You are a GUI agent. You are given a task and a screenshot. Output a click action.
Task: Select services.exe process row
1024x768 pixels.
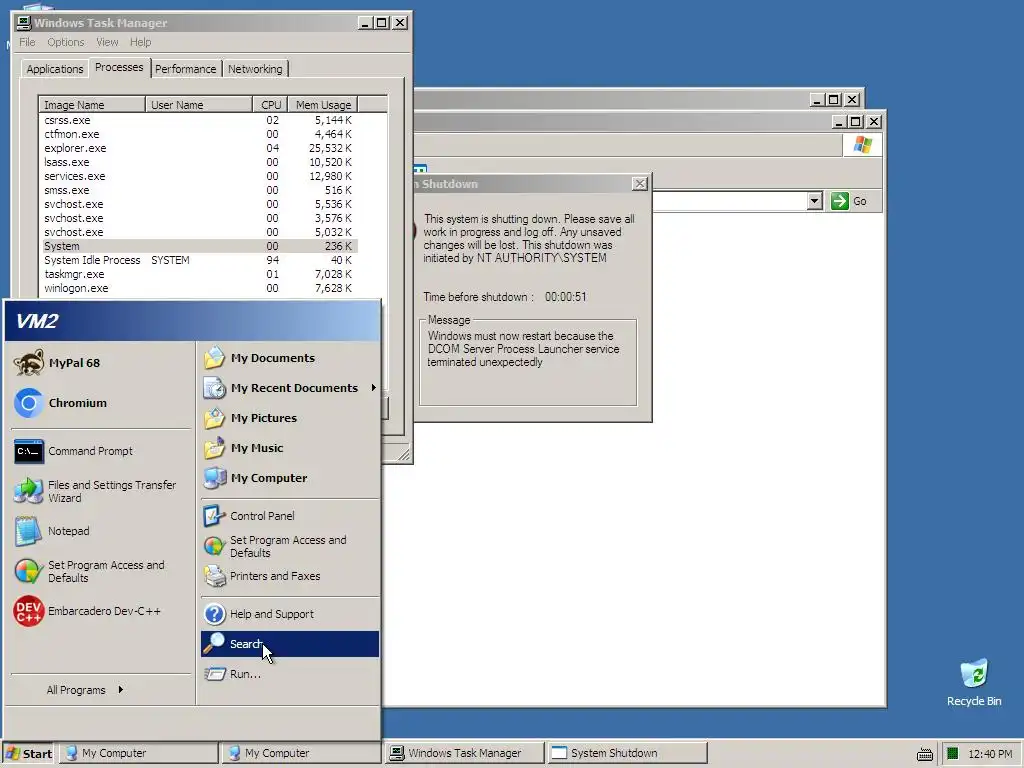[x=199, y=176]
